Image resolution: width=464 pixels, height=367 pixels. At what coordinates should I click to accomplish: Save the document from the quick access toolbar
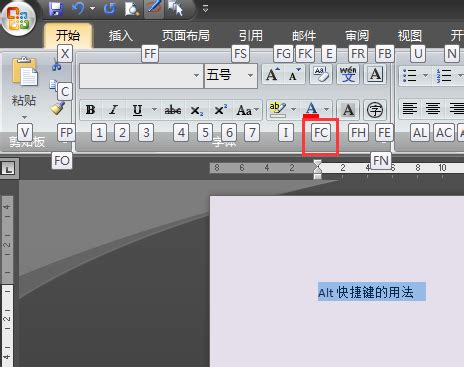(x=56, y=9)
